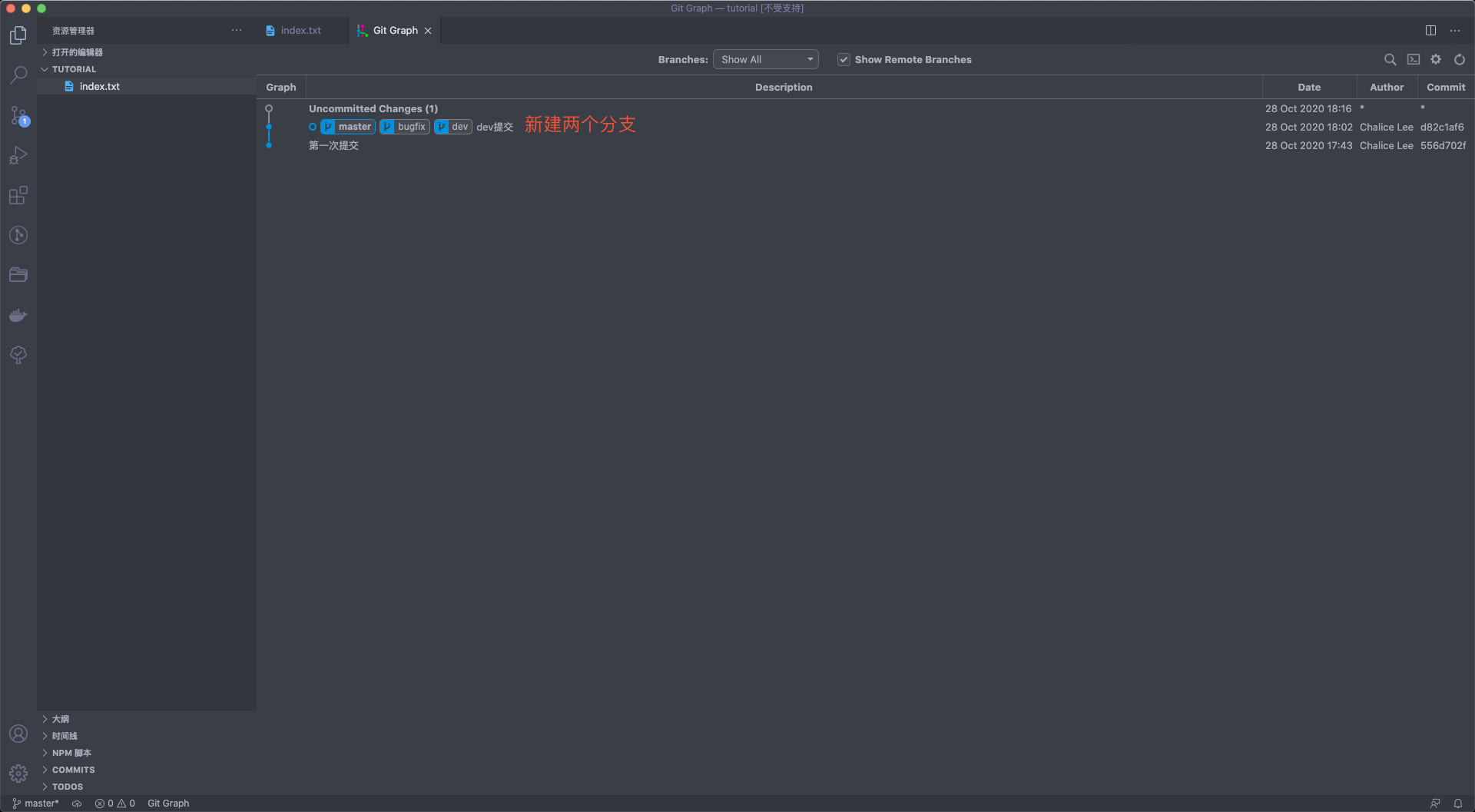Open terminal for repository icon

click(x=1414, y=60)
